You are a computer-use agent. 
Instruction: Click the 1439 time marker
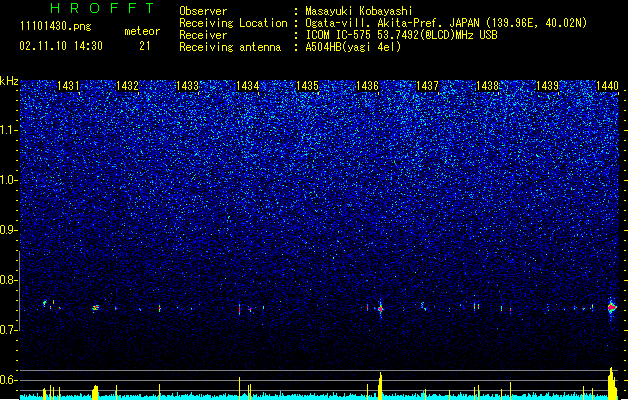[x=547, y=86]
